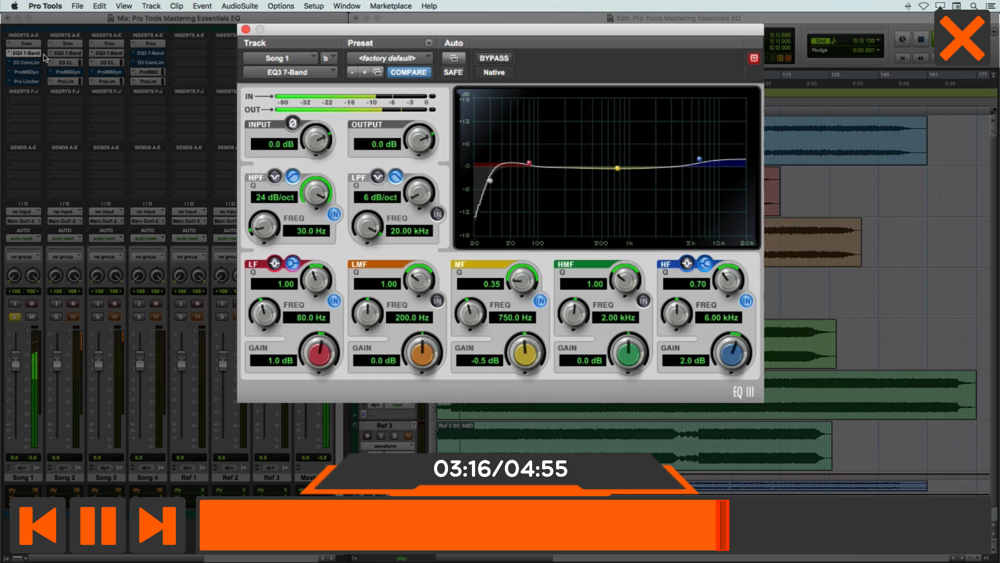Screen dimensions: 1000x563
Task: Open insert position 'b' selector dropdown
Action: click(328, 58)
